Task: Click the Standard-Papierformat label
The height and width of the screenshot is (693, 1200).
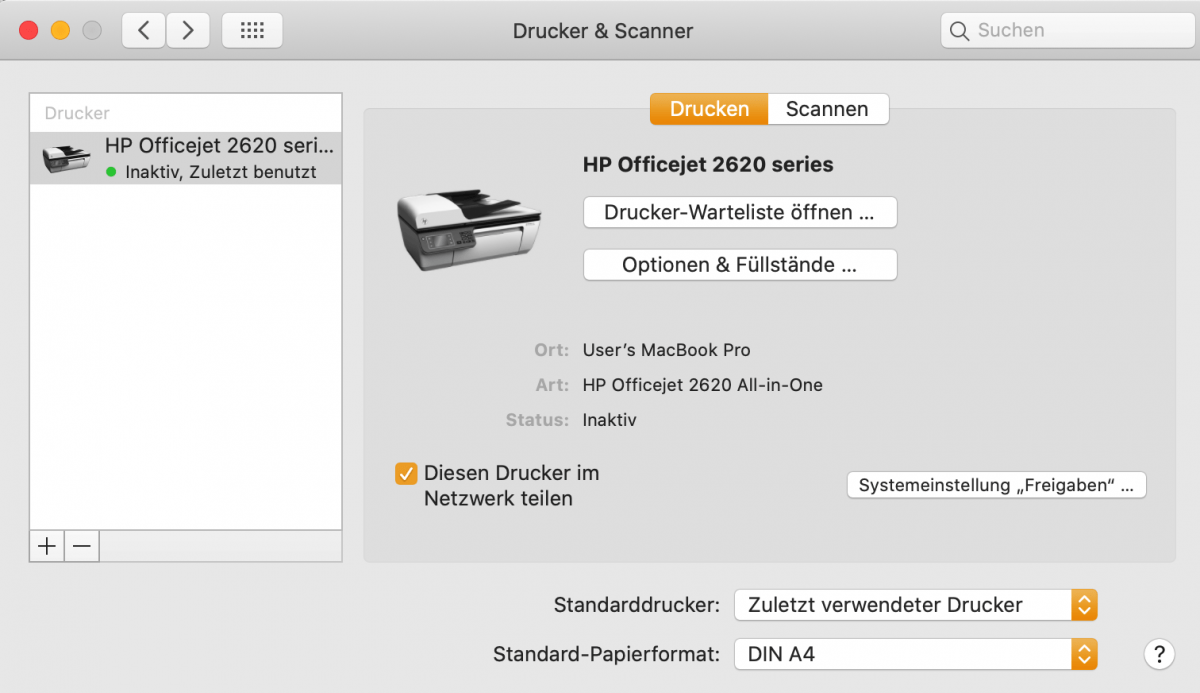Action: pyautogui.click(x=607, y=655)
